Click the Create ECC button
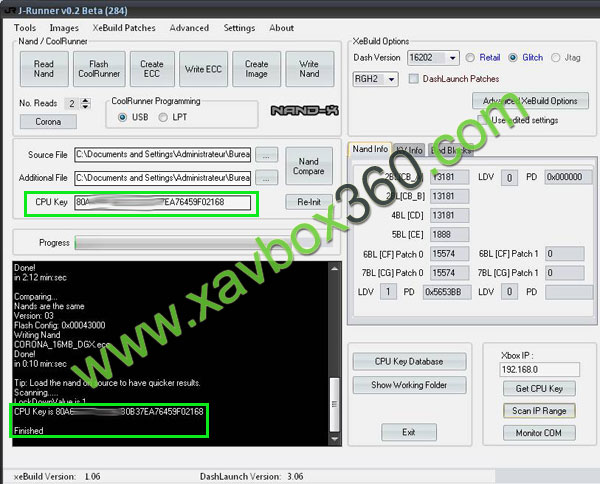Viewport: 600px width, 484px height. (152, 69)
